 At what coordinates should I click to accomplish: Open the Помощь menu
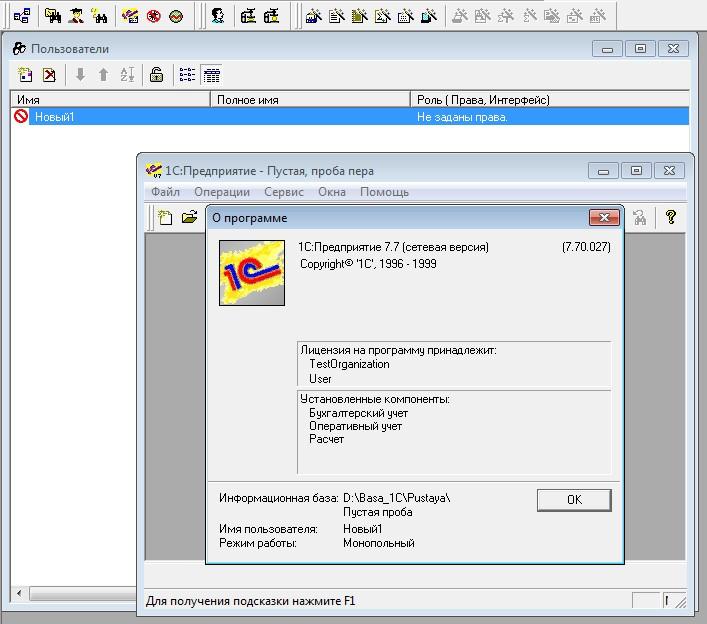point(384,192)
